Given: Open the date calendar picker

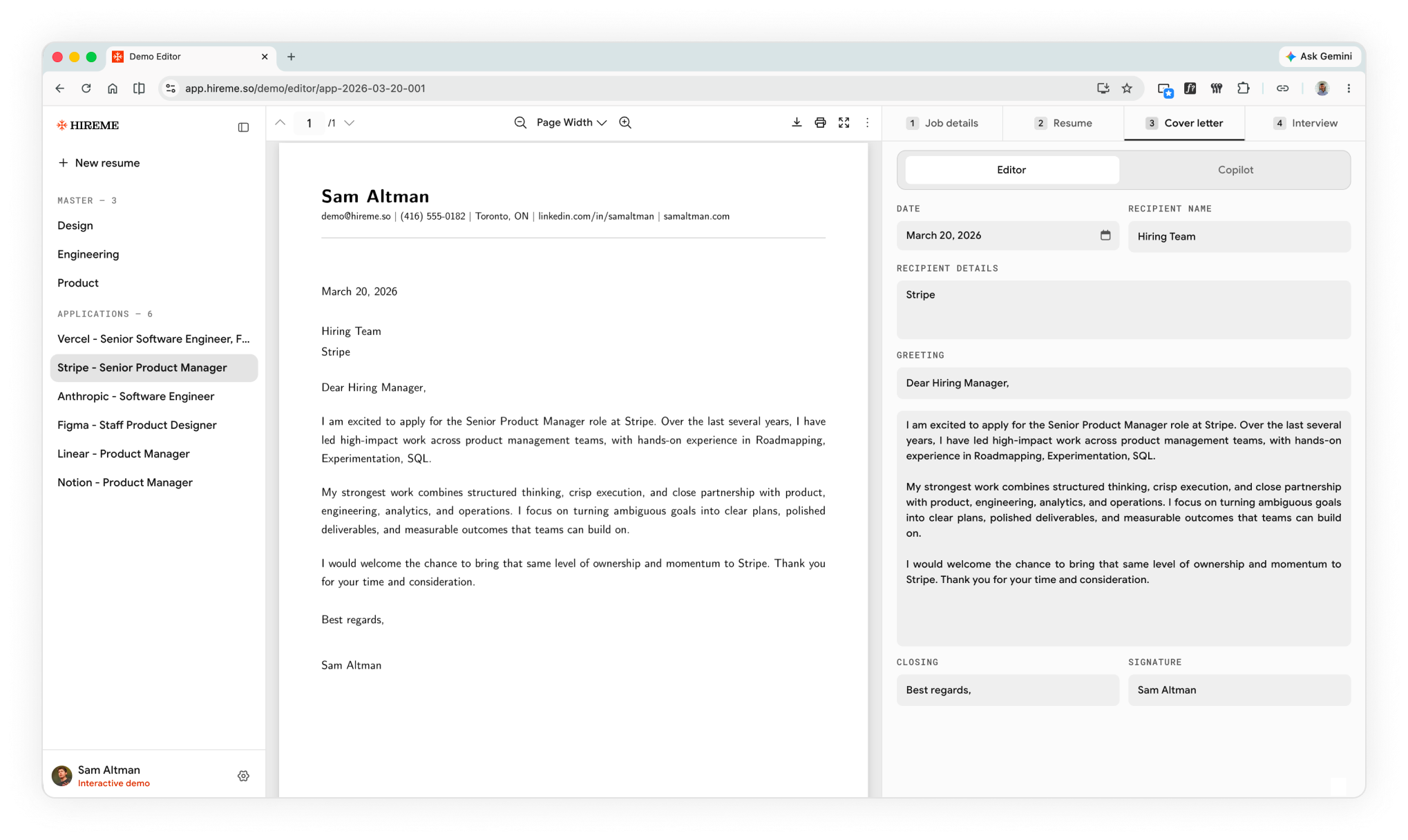Looking at the screenshot, I should coord(1105,236).
